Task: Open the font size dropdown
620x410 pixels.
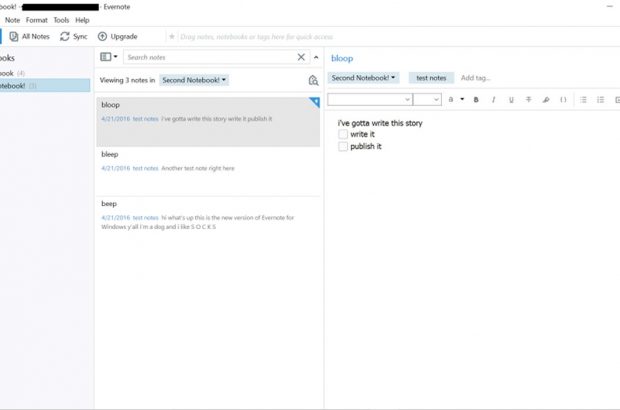Action: coord(427,100)
